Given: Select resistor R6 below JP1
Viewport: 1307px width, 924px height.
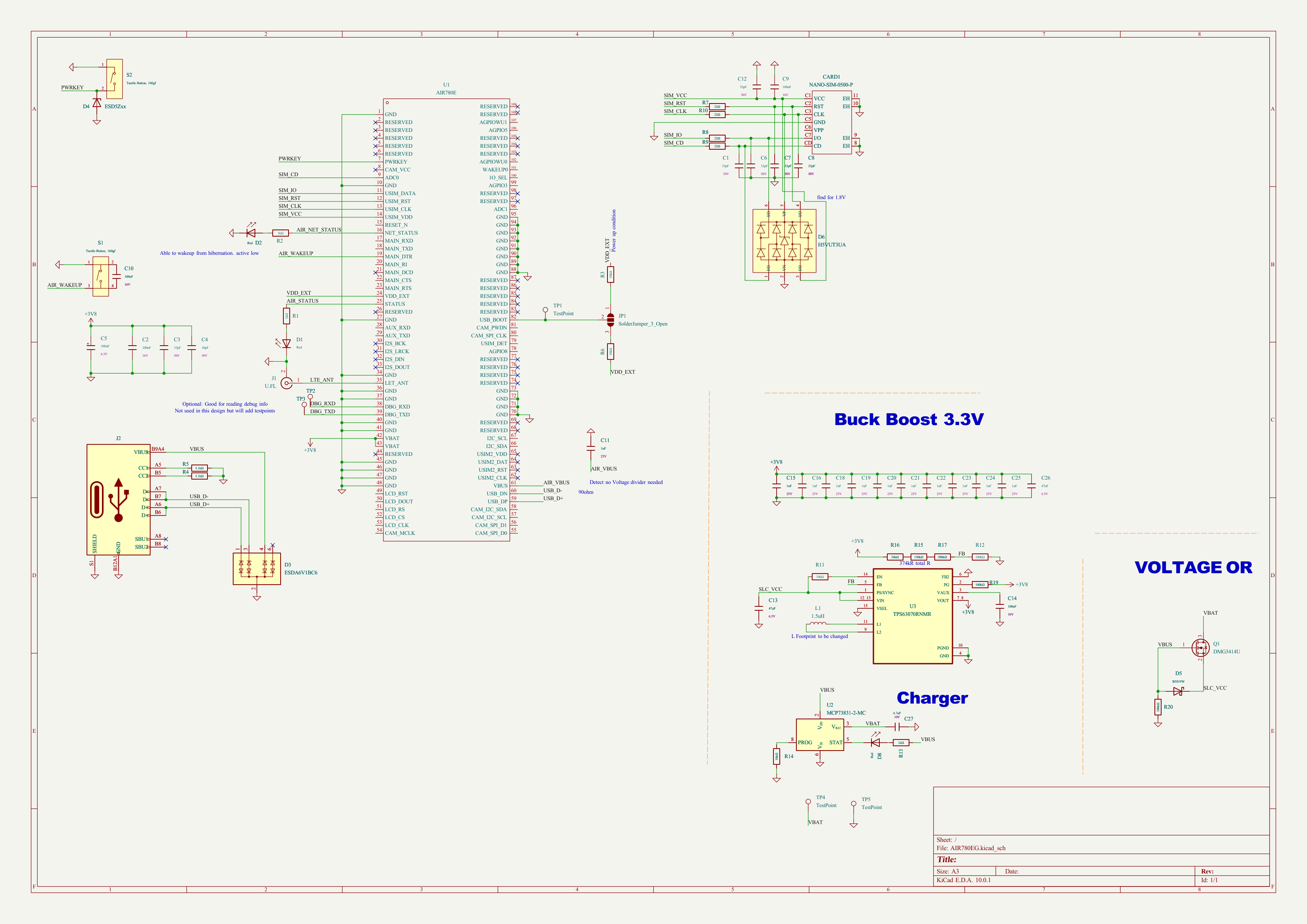Looking at the screenshot, I should pyautogui.click(x=610, y=352).
